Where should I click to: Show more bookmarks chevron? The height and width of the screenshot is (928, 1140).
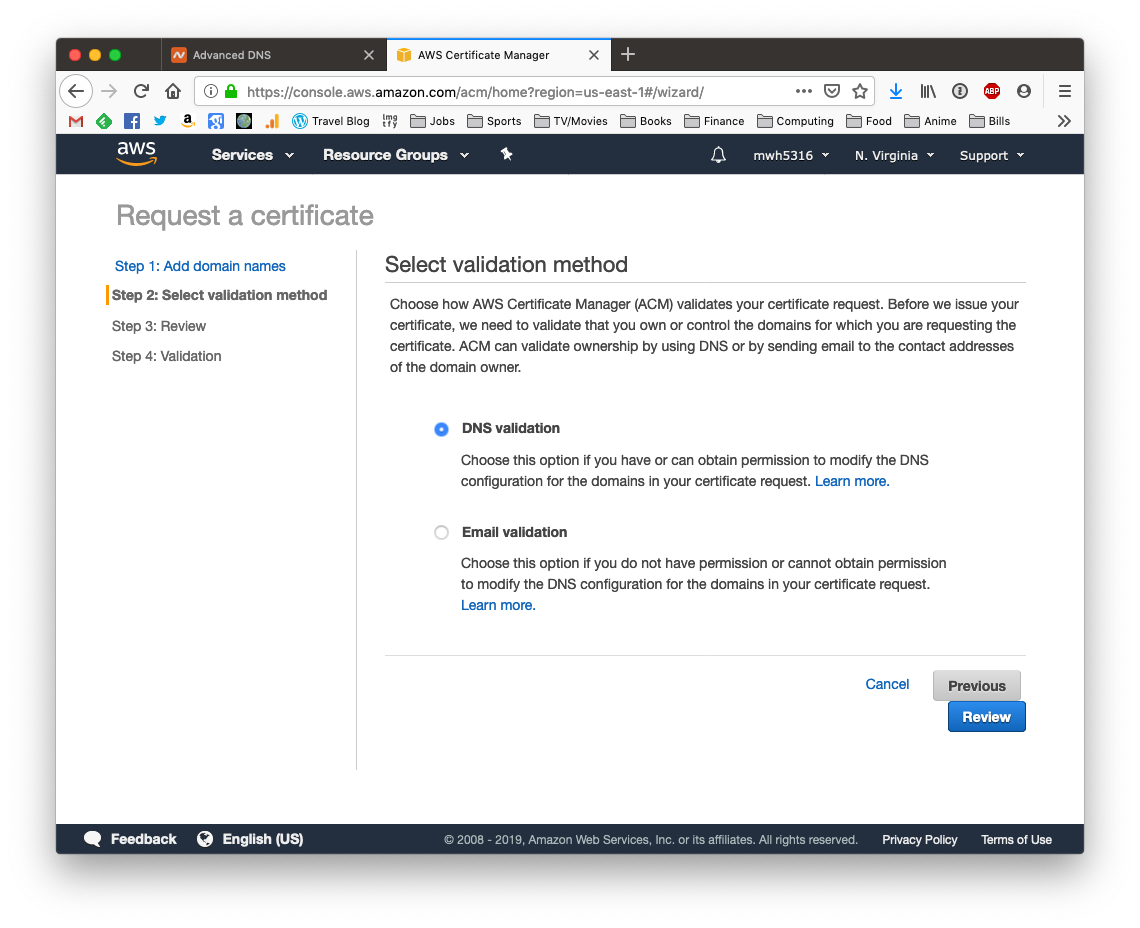click(x=1064, y=121)
